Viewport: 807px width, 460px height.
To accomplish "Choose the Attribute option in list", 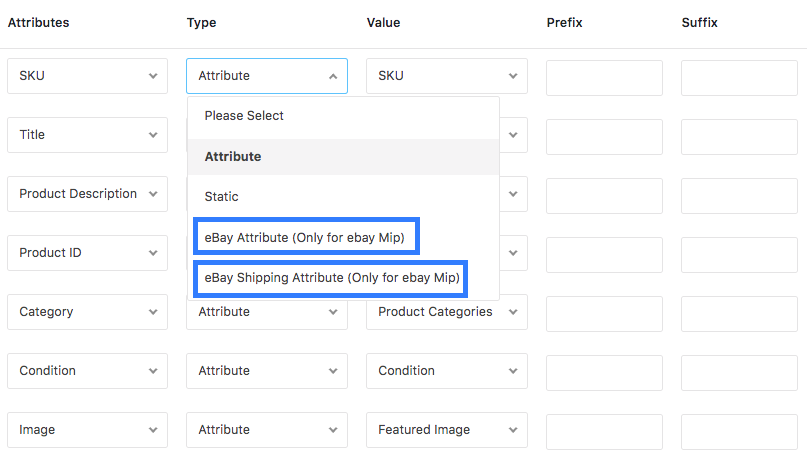I will (x=343, y=156).
